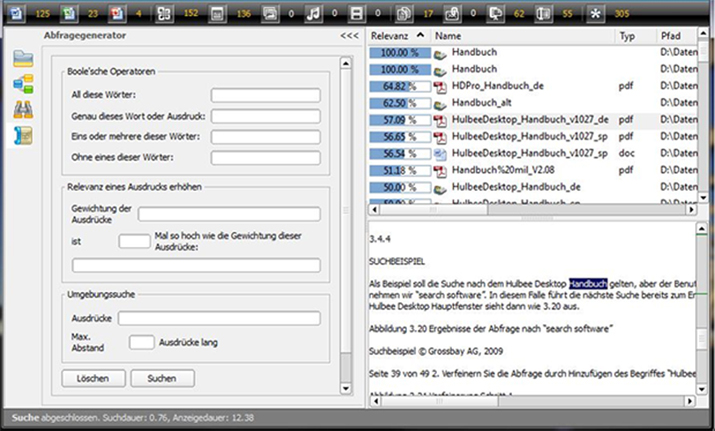Screen dimensions: 715x431
Task: Select the tree structure icon in the sidebar
Action: click(23, 84)
